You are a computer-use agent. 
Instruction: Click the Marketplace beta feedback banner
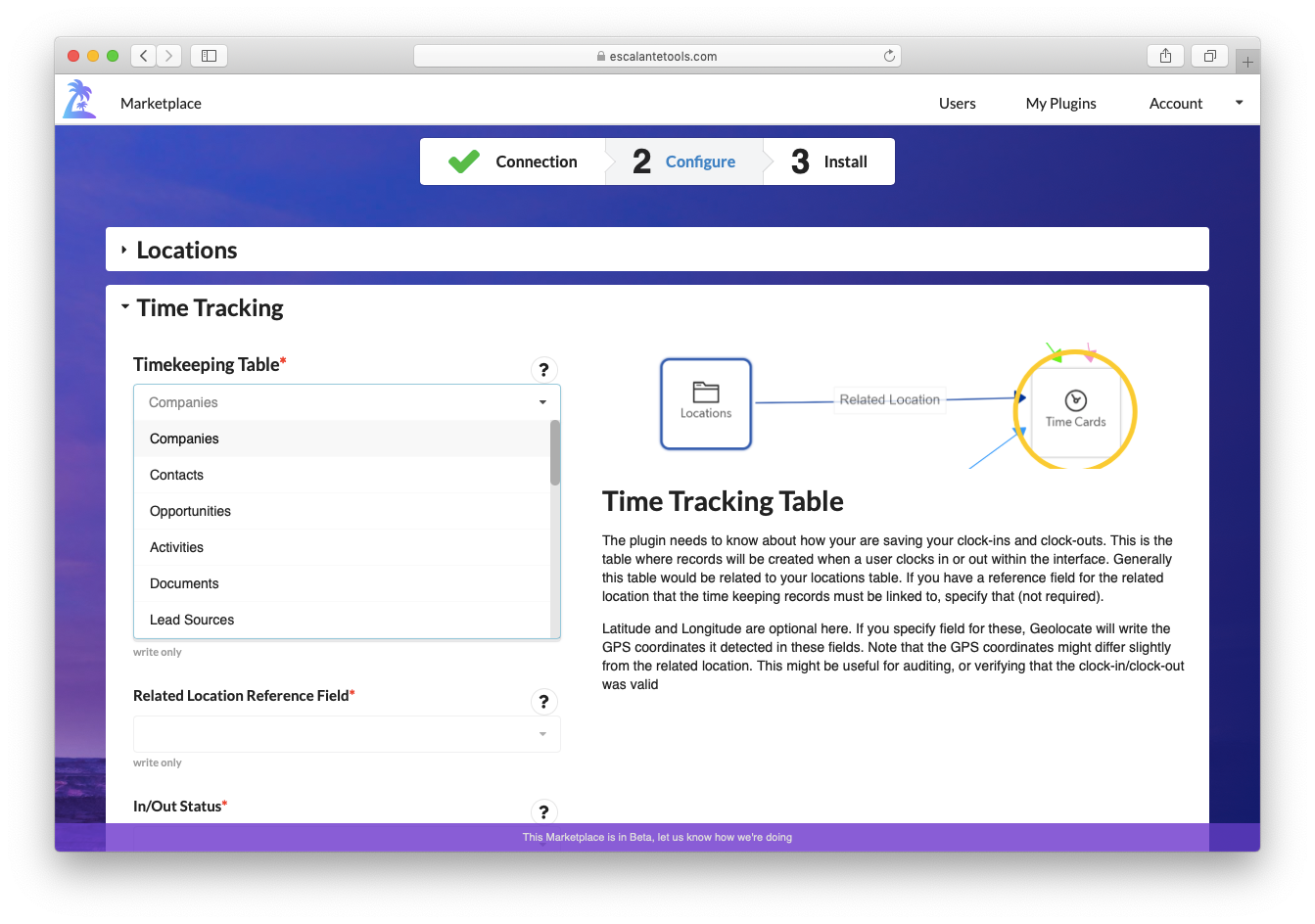pyautogui.click(x=657, y=837)
